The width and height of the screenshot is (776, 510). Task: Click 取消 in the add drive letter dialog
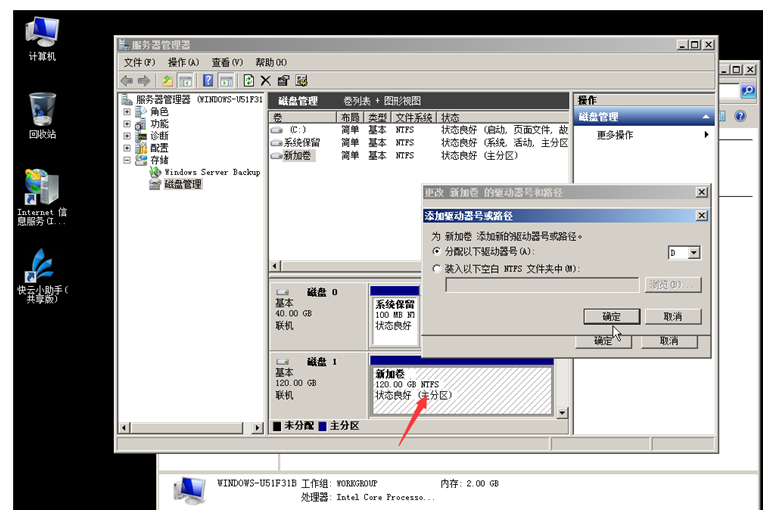coord(672,316)
